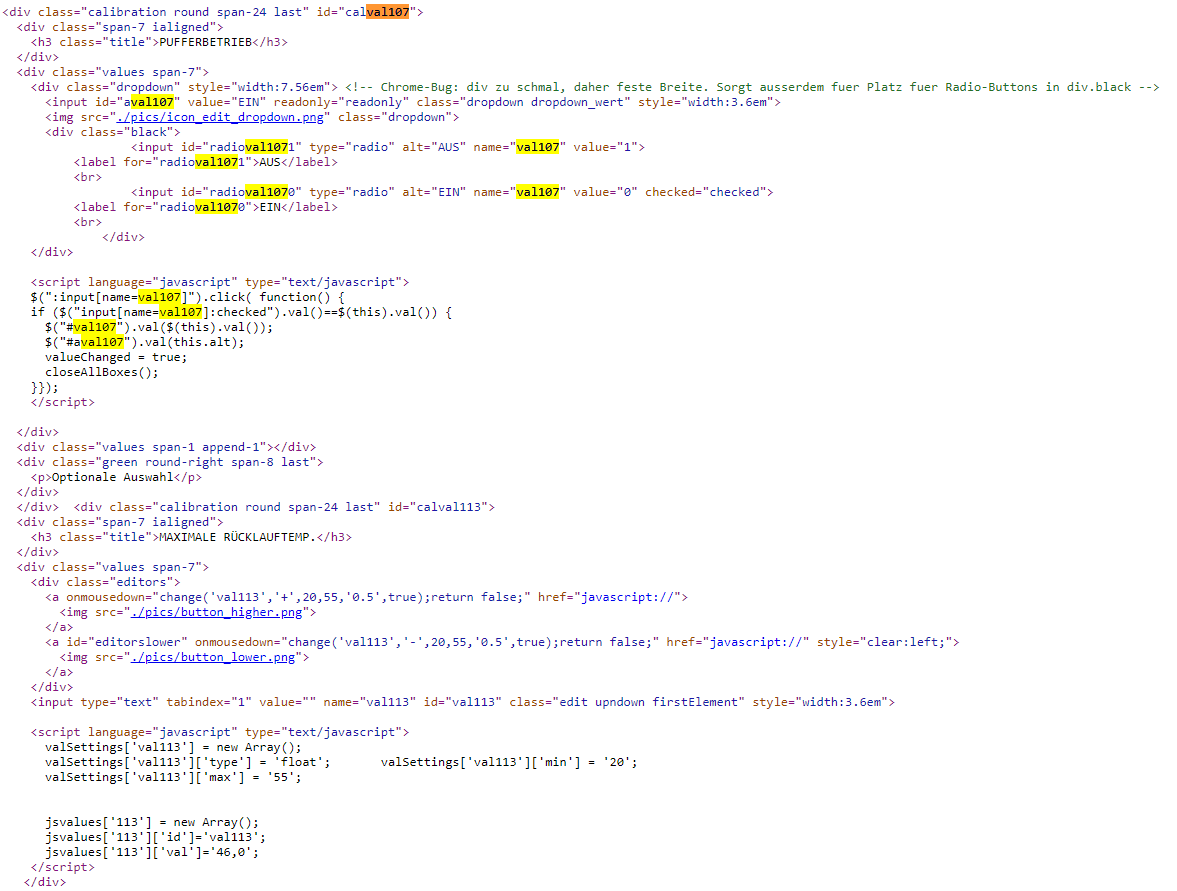Viewport: 1177px width, 891px height.
Task: Click the "valSettings['val113'] = new Array();" line
Action: (173, 748)
